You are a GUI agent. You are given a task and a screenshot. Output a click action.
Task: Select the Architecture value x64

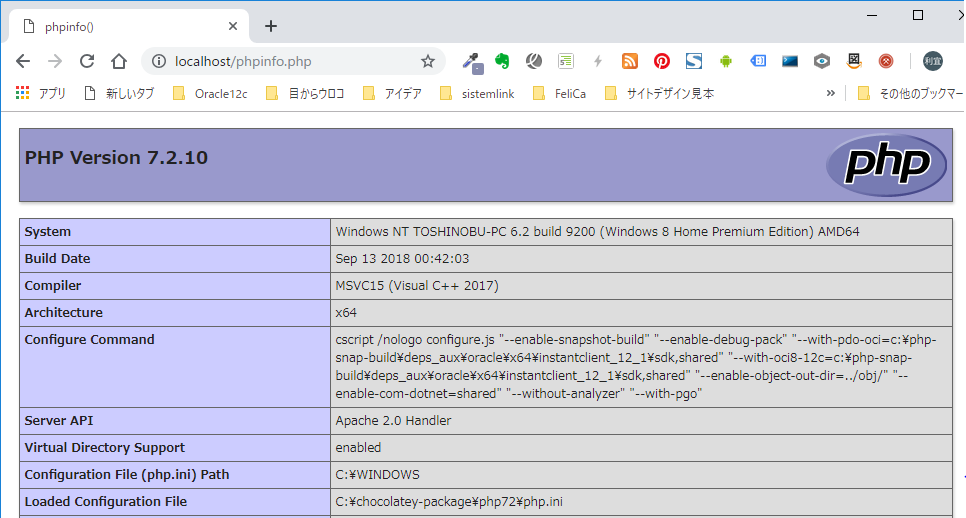point(346,313)
